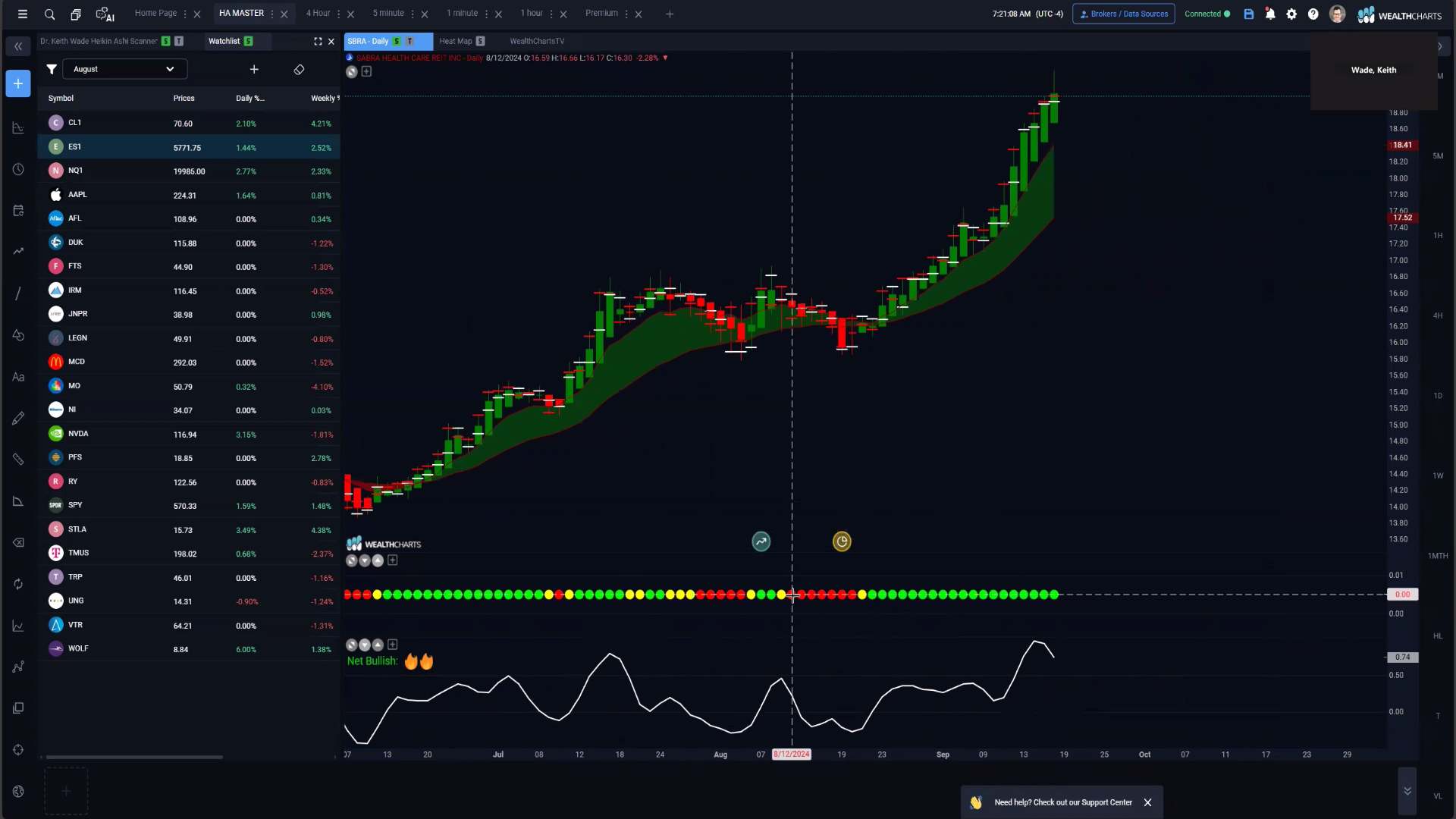
Task: Add a symbol with the watchlist plus icon
Action: (254, 69)
